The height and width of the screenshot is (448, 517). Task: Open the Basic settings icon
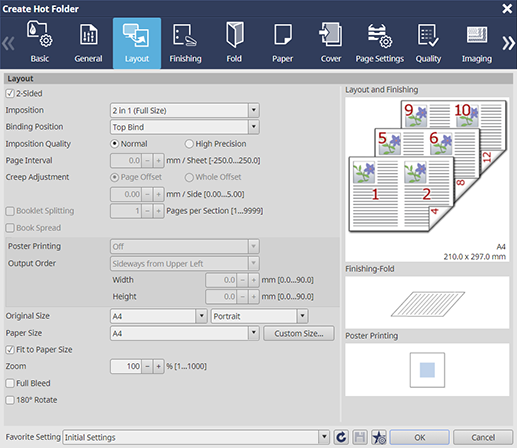[x=39, y=34]
